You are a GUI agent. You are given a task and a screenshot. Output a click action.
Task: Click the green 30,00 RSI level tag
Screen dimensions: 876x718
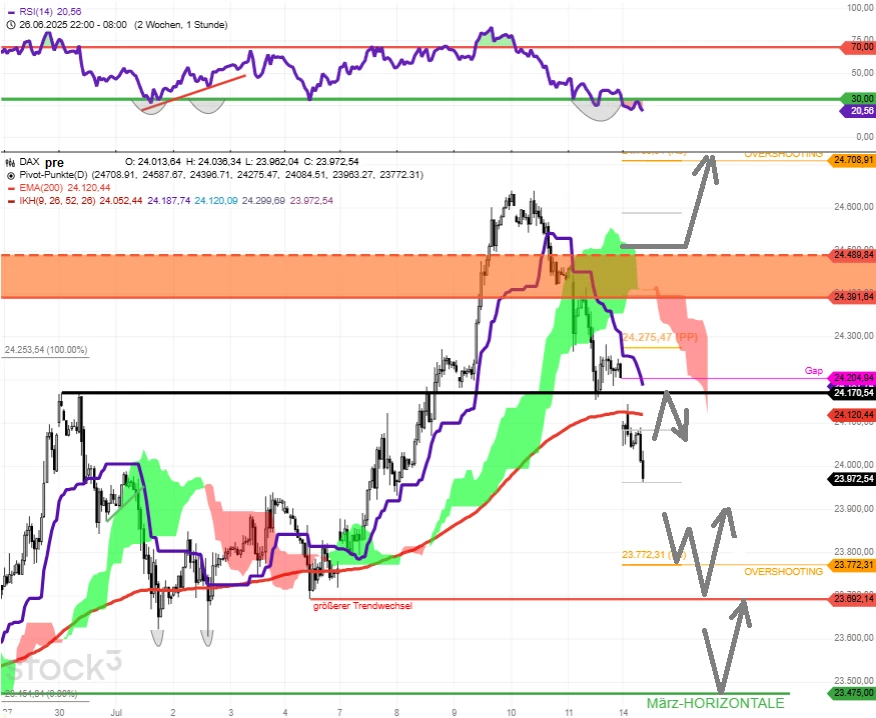coord(860,98)
